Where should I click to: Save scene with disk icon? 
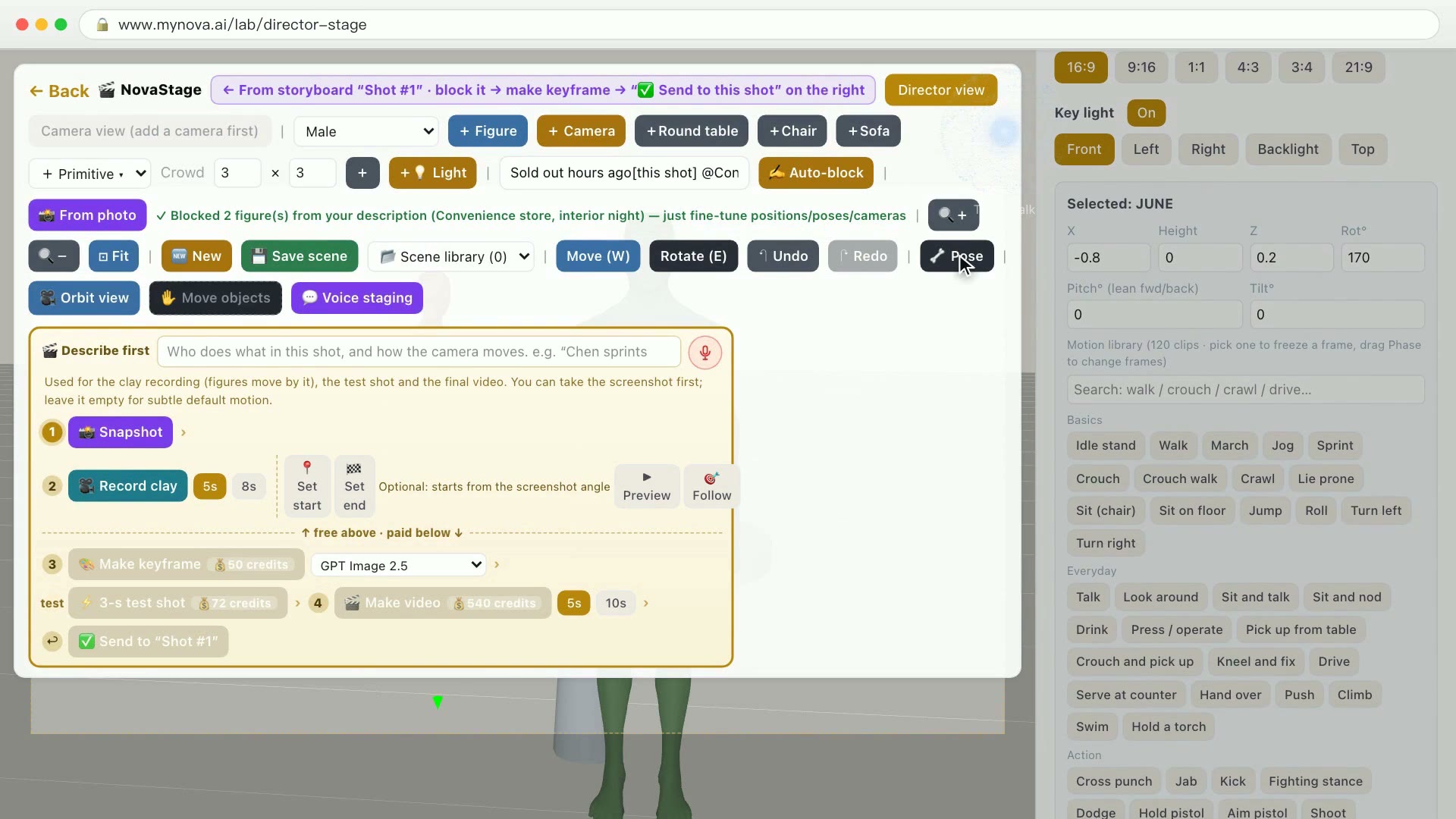pyautogui.click(x=300, y=256)
